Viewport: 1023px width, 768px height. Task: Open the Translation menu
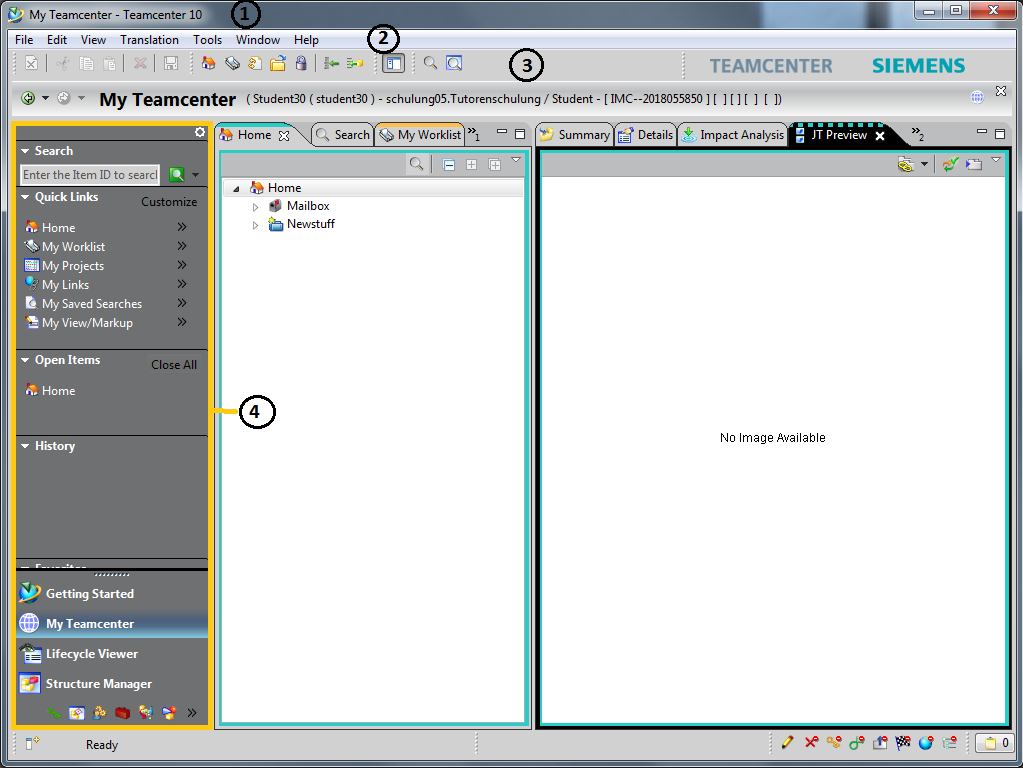149,40
